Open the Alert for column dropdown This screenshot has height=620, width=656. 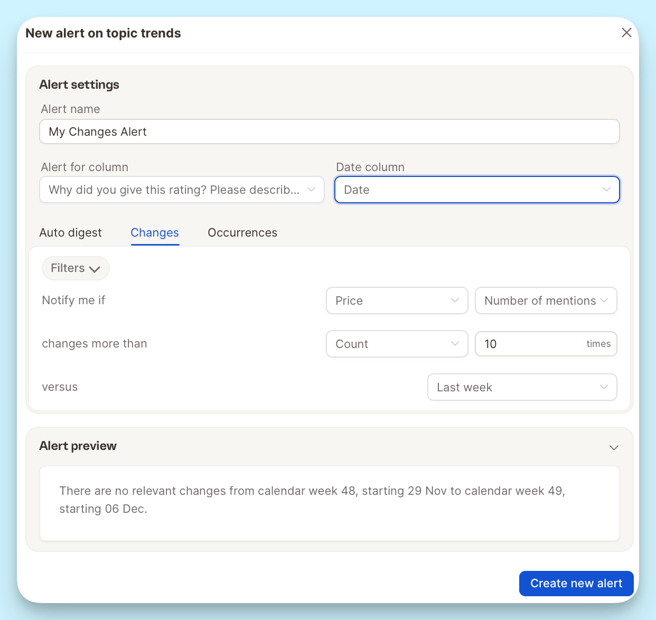[x=182, y=190]
